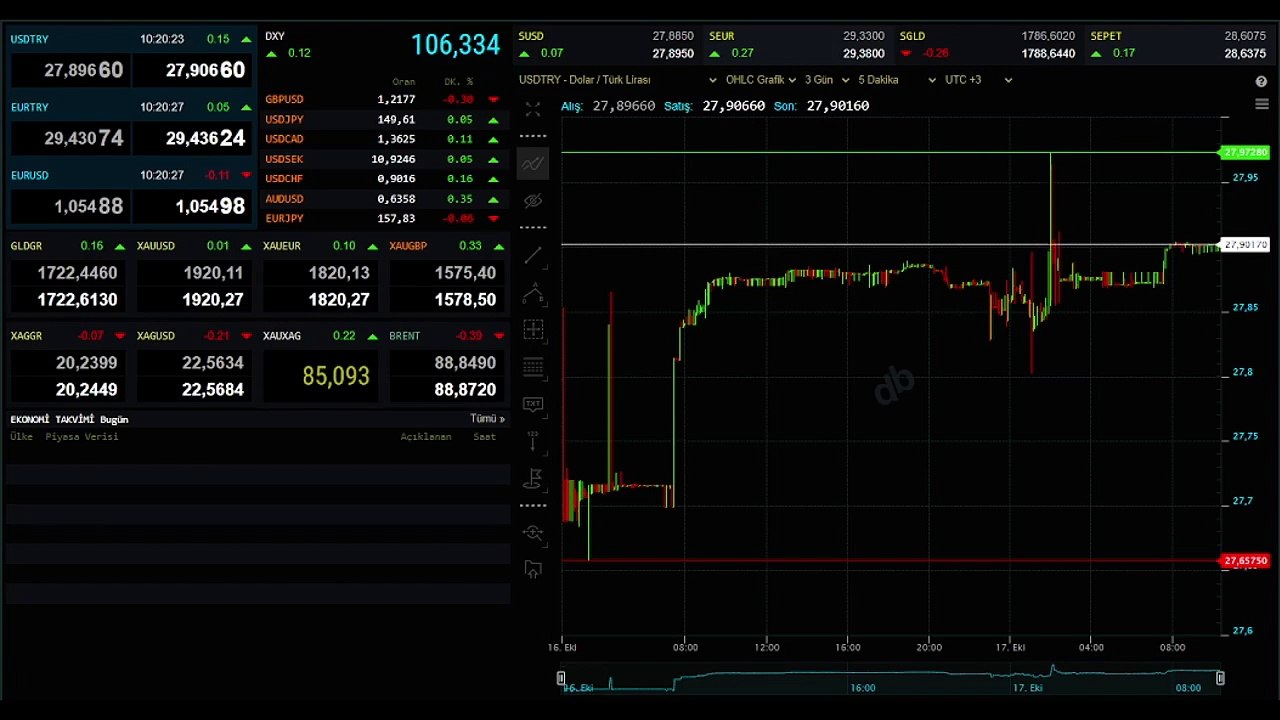This screenshot has width=1280, height=720.
Task: Select the GBPUSD row
Action: pos(383,99)
